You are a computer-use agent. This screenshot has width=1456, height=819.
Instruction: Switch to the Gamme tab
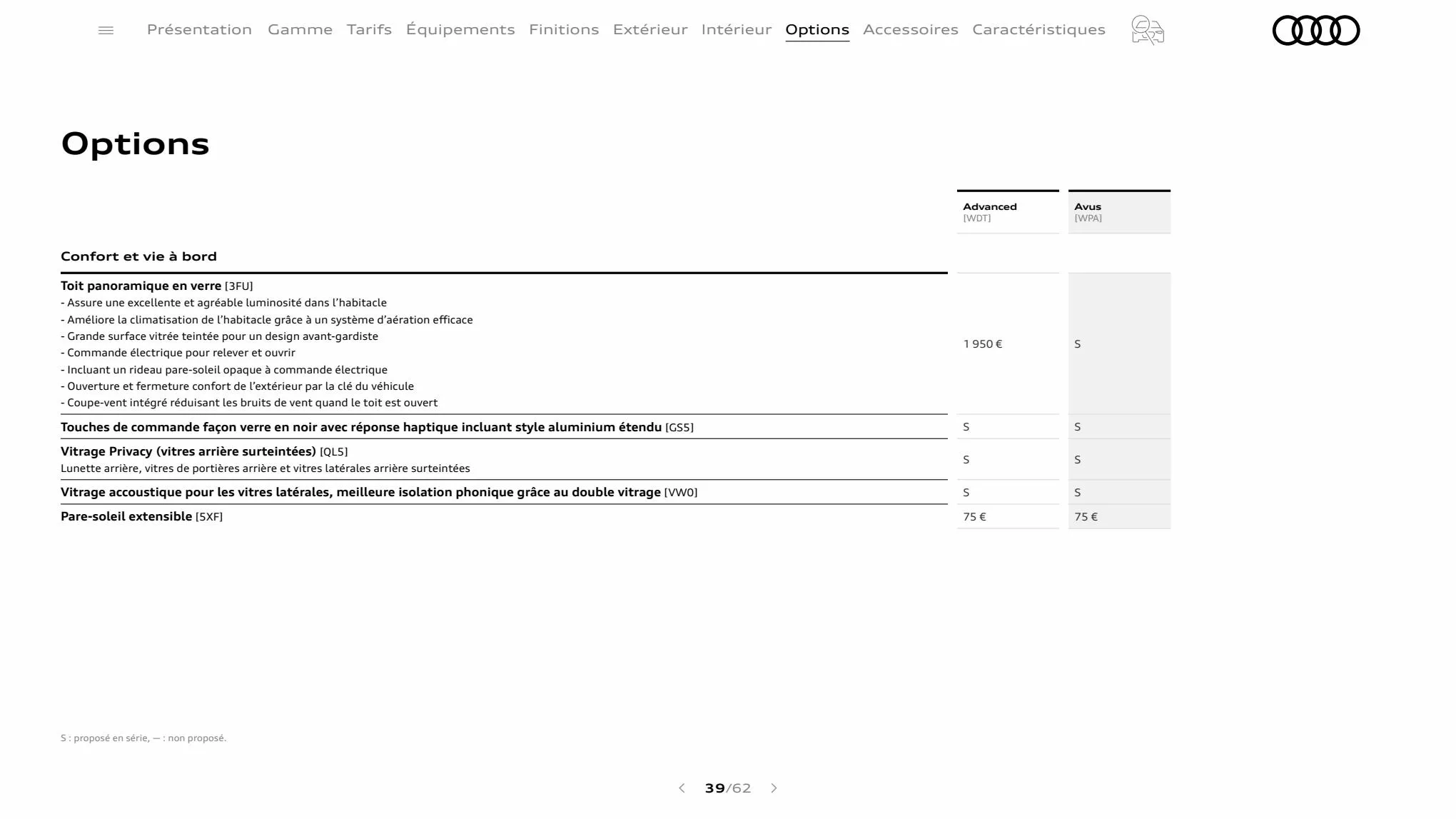coord(300,29)
